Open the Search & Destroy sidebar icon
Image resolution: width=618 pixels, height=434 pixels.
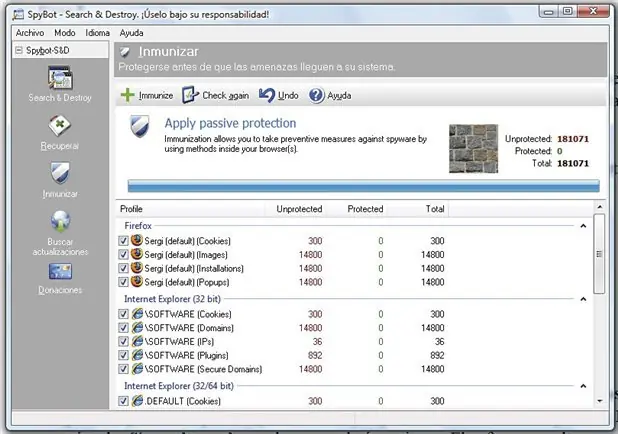point(60,78)
